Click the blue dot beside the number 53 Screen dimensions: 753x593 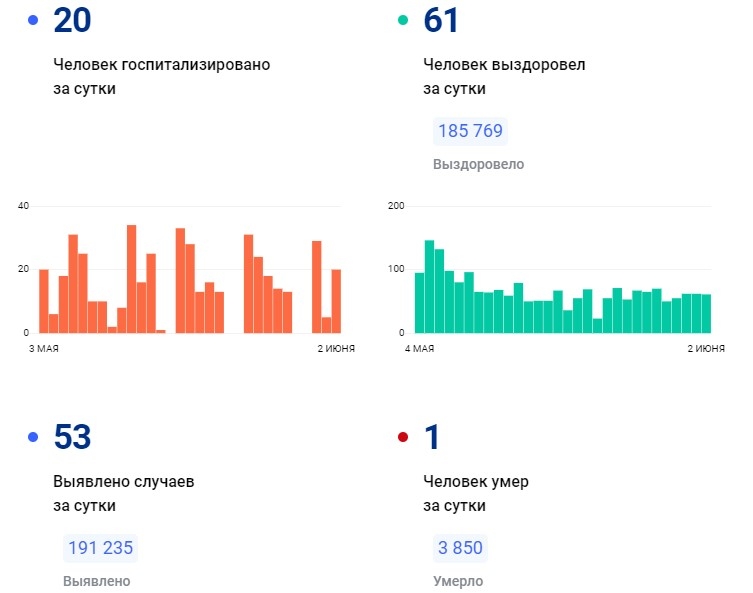tap(34, 437)
